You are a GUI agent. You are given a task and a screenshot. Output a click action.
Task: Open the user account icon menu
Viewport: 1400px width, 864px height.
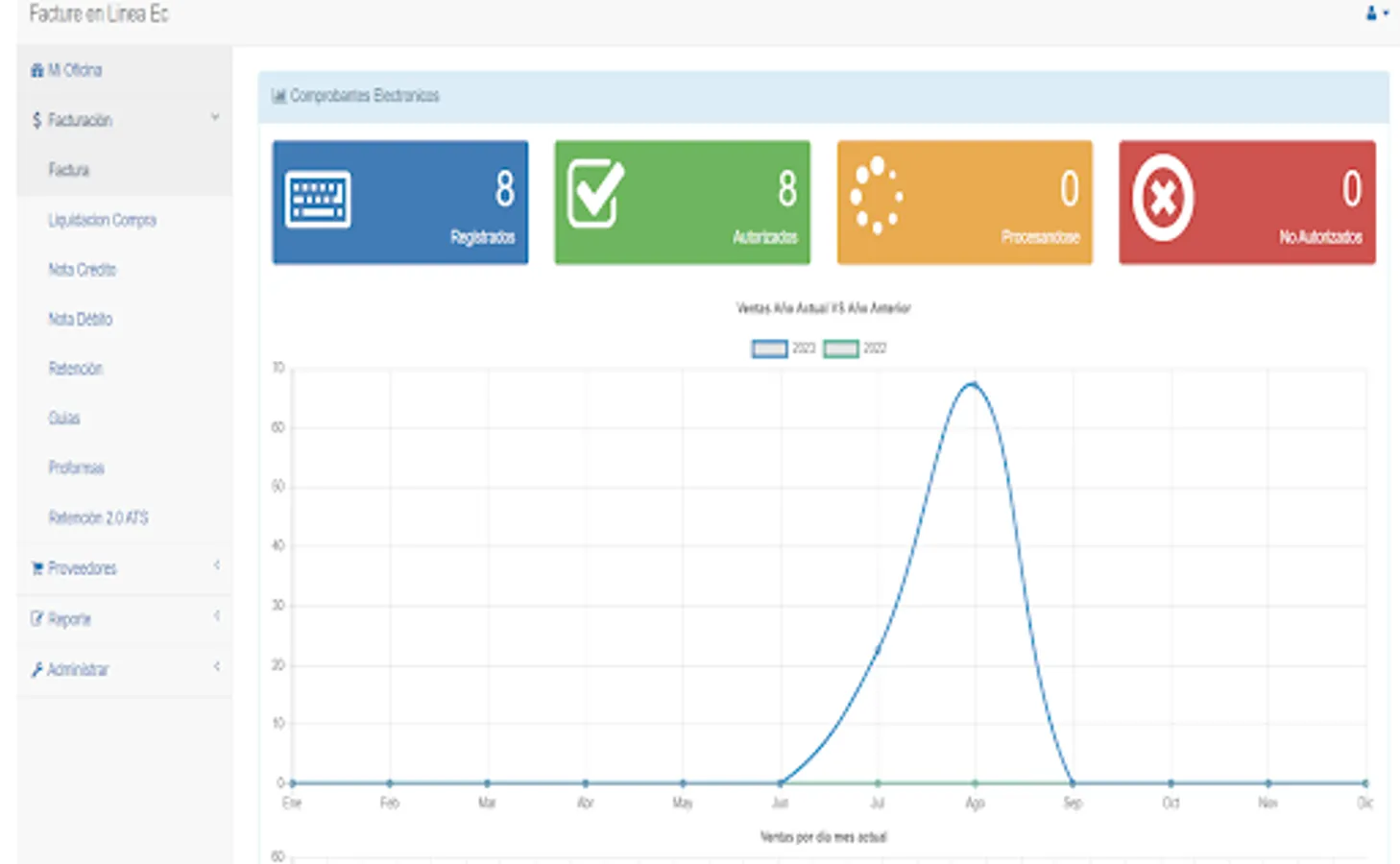1371,13
